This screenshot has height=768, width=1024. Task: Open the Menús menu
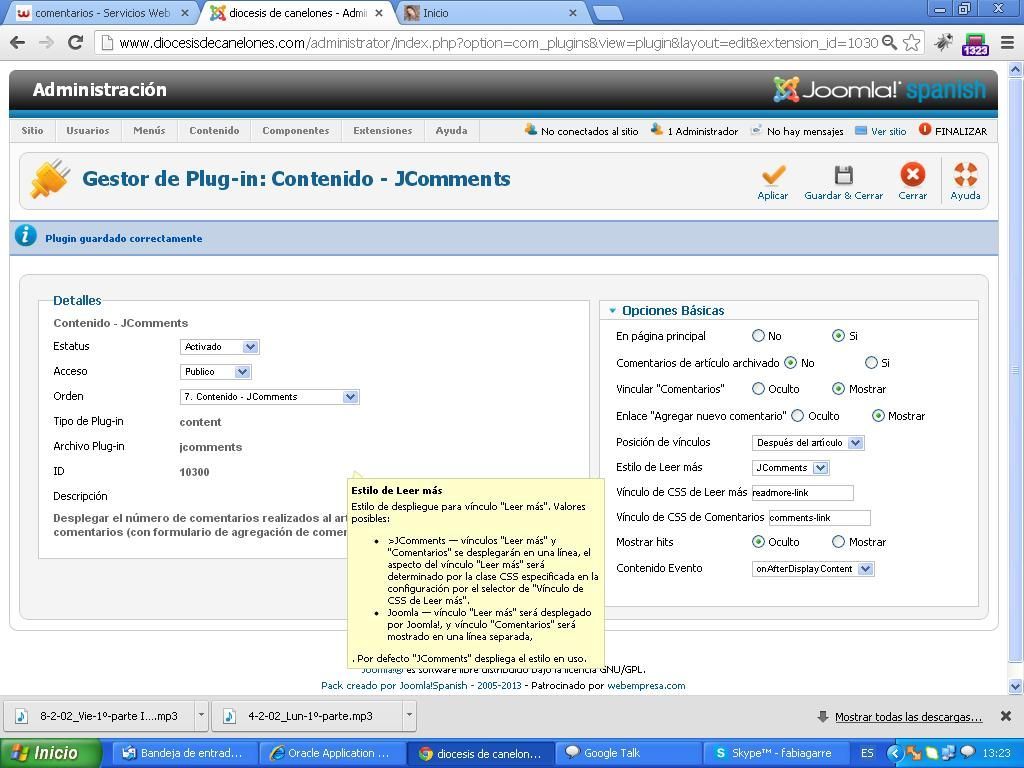coord(149,131)
